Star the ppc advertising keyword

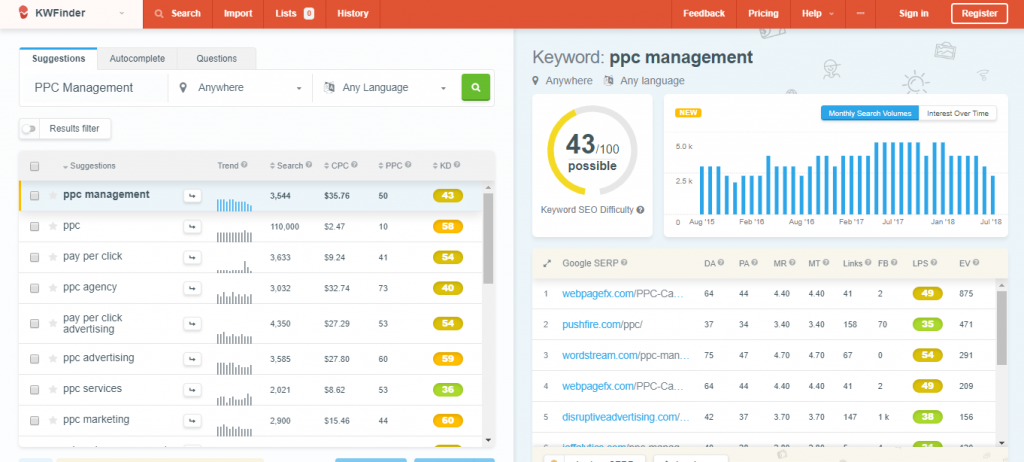tap(53, 358)
